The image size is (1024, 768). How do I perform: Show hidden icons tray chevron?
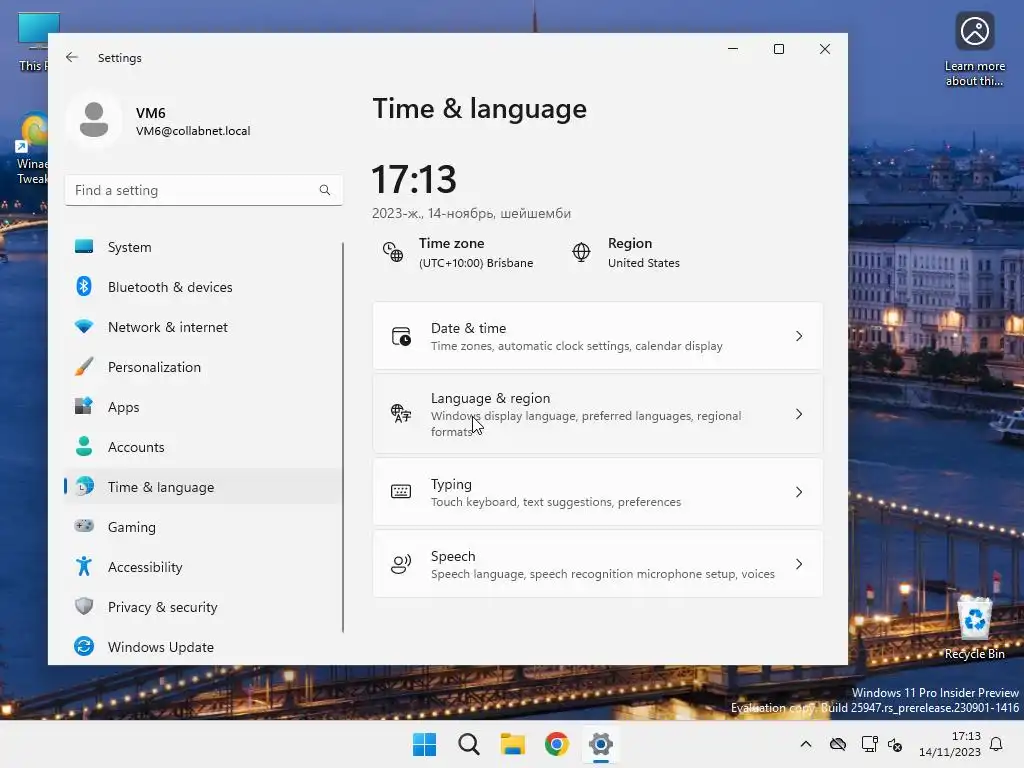click(x=806, y=744)
